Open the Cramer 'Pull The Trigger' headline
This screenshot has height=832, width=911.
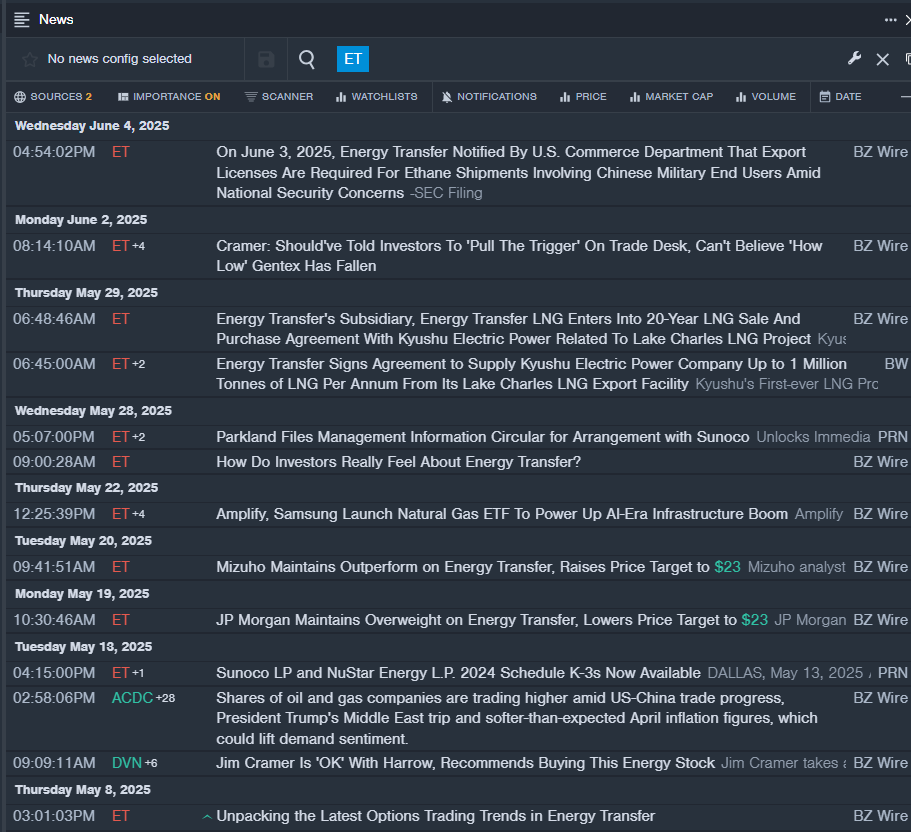[x=519, y=256]
